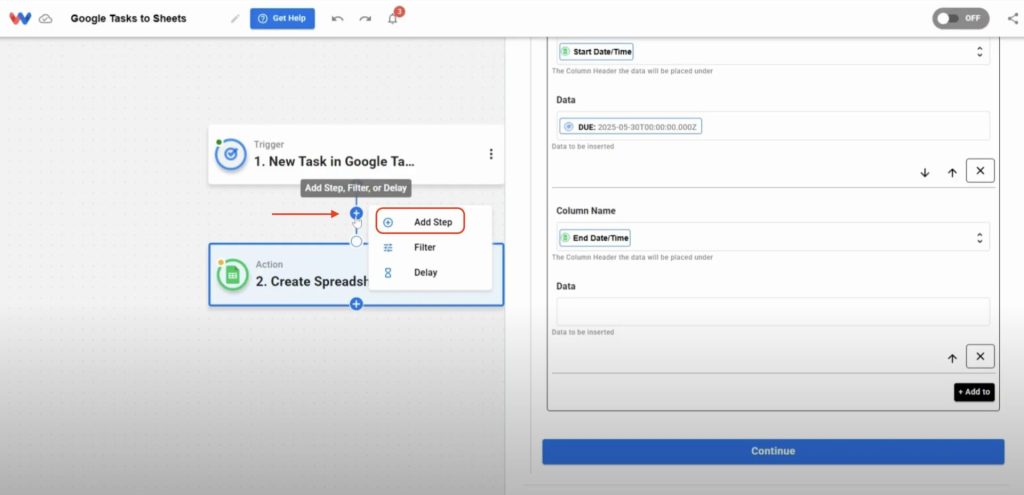Click the + Add to button
The height and width of the screenshot is (495, 1024).
point(974,392)
